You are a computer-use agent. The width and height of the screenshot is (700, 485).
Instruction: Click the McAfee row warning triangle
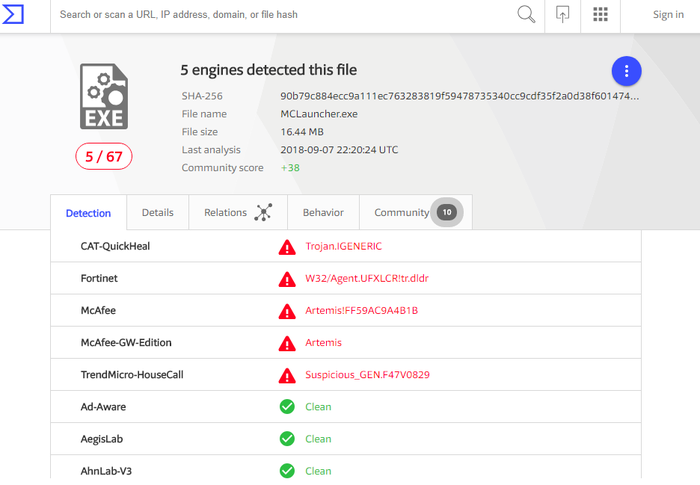(x=287, y=311)
